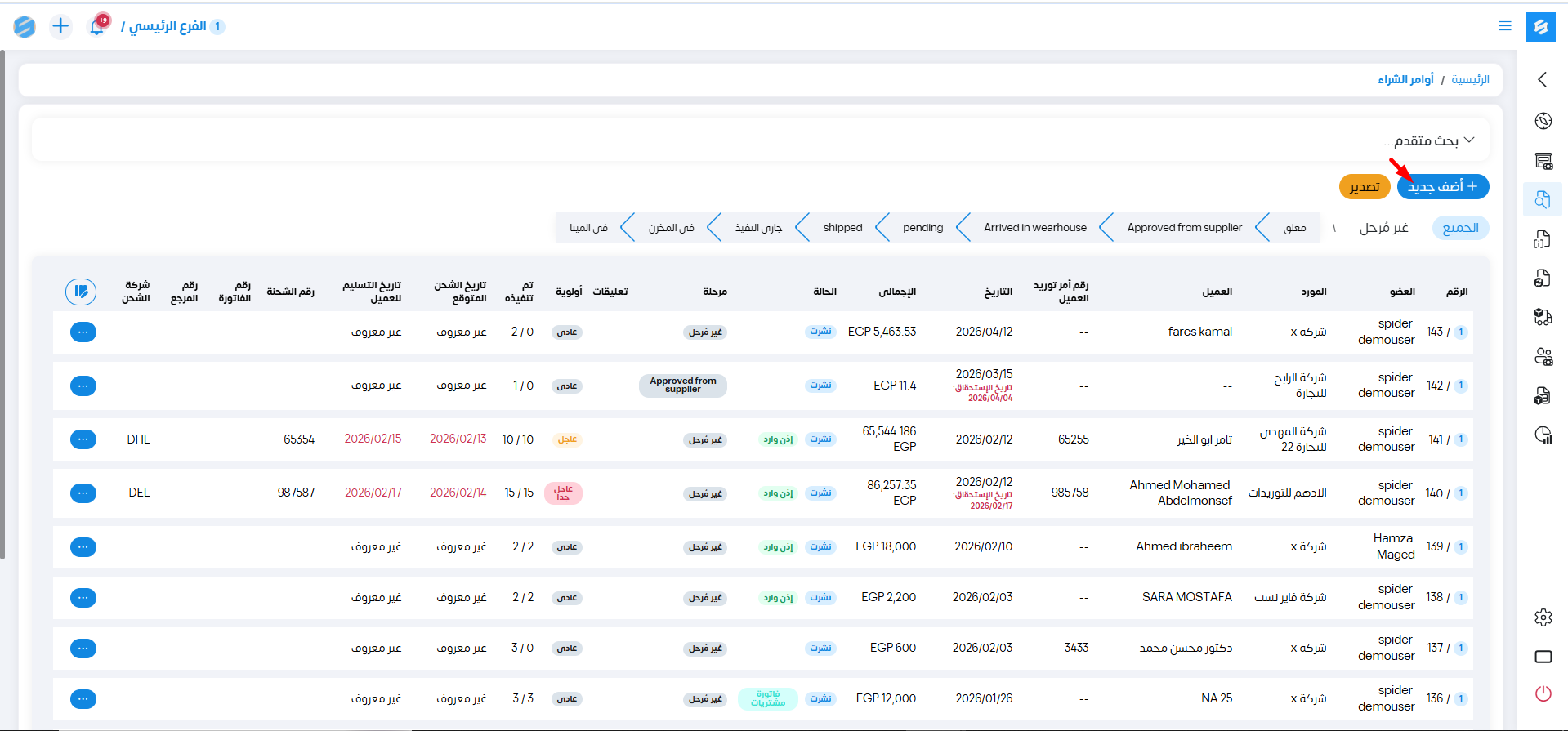
Task: Open actions menu for order 143
Action: pyautogui.click(x=83, y=332)
